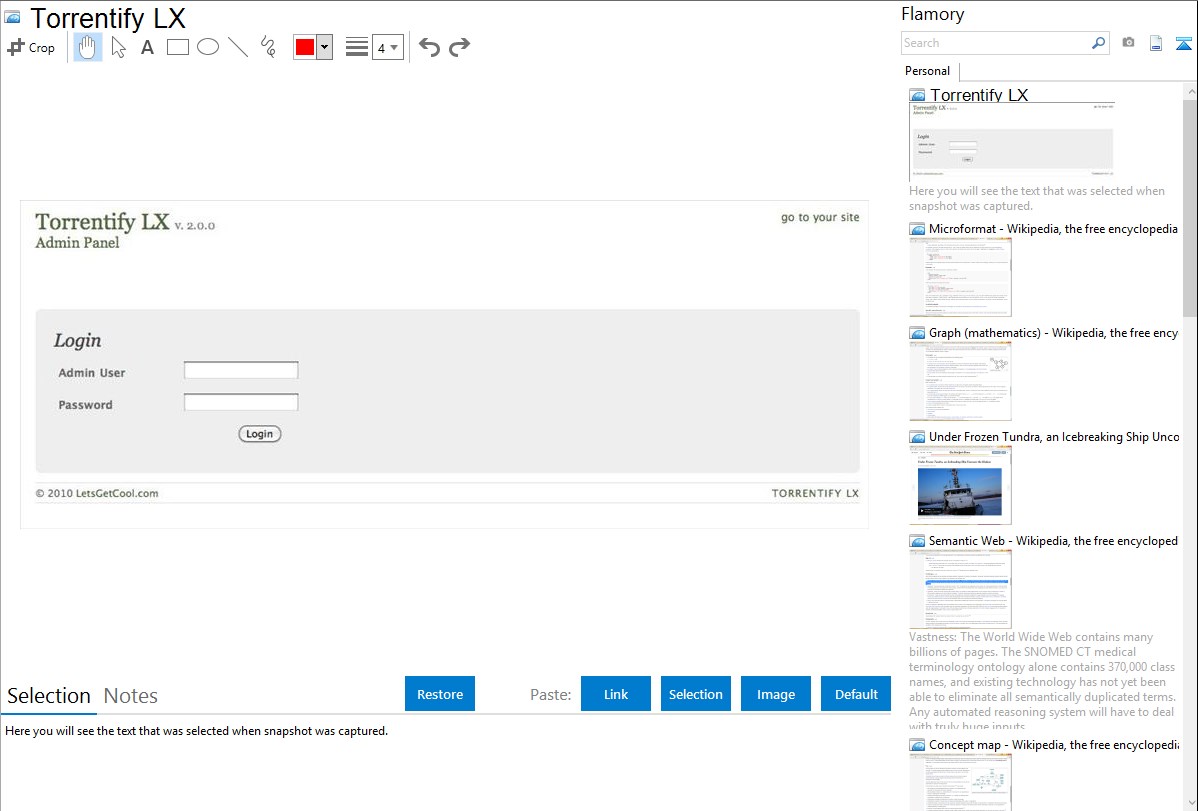Open the Notes tab
Screen dimensions: 1198x811
click(x=131, y=696)
